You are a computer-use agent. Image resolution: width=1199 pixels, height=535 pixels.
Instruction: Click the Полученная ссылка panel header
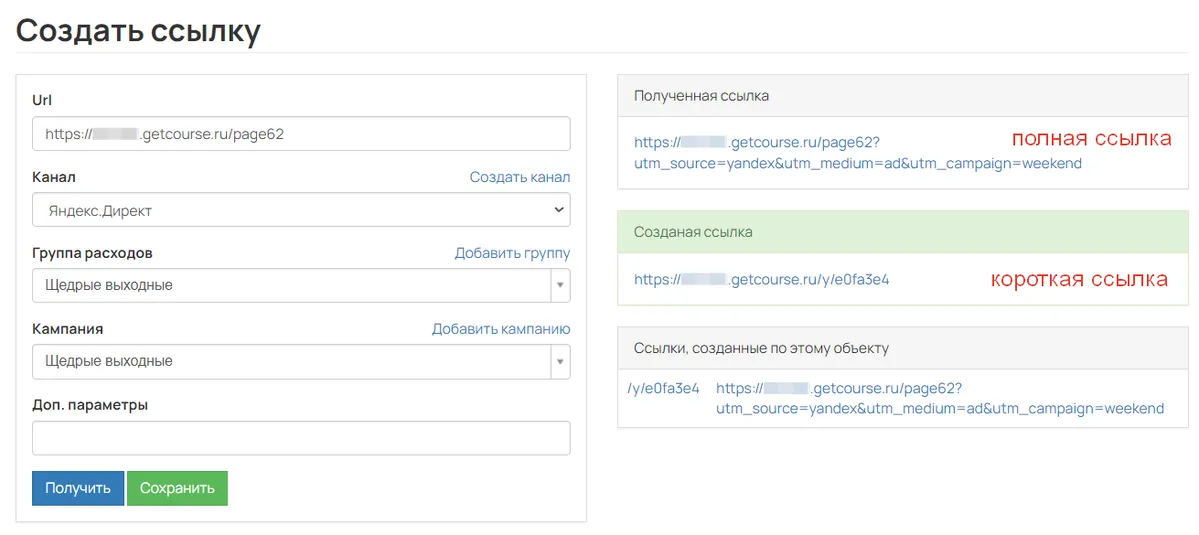pos(903,96)
